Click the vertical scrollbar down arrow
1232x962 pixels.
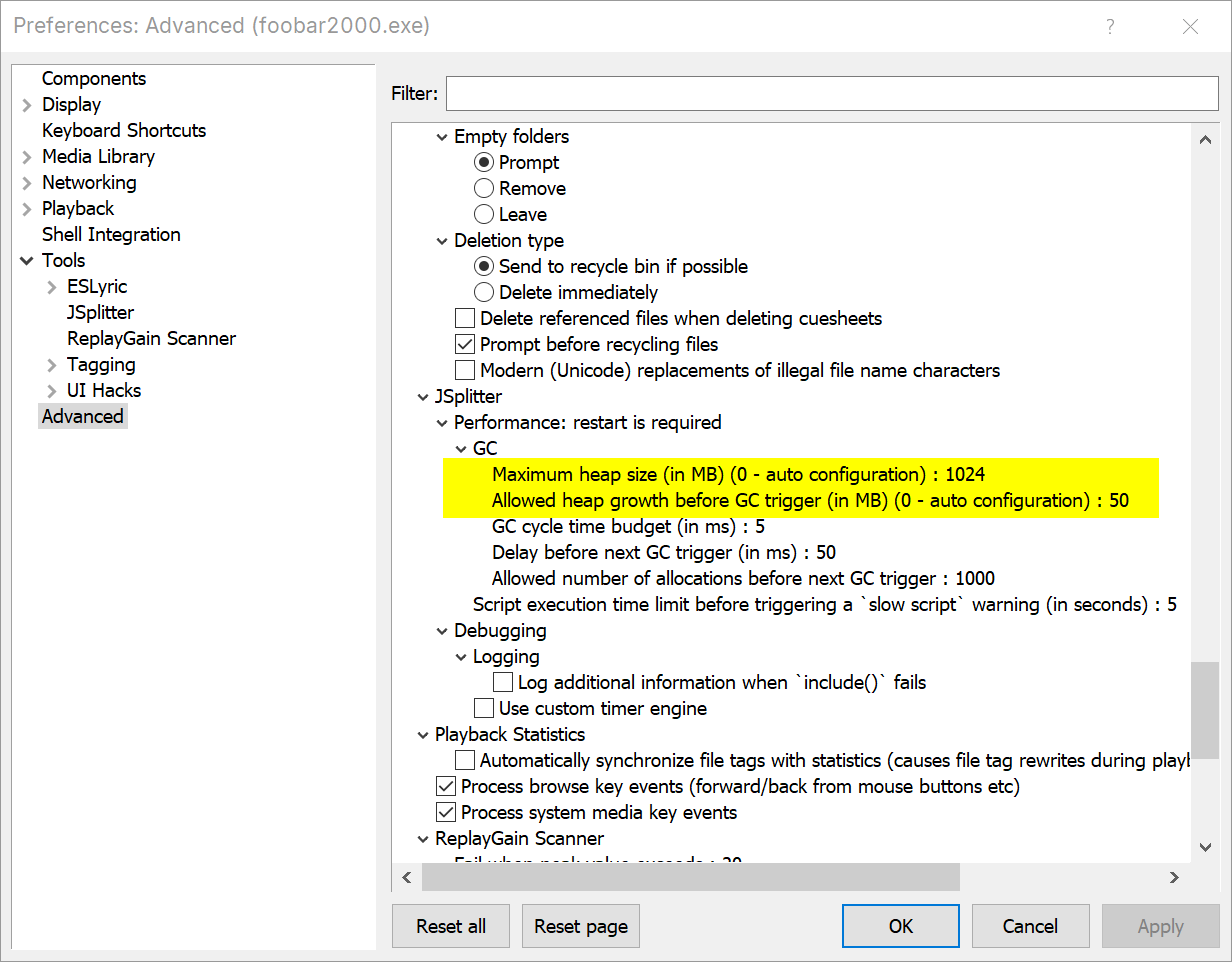click(x=1206, y=847)
